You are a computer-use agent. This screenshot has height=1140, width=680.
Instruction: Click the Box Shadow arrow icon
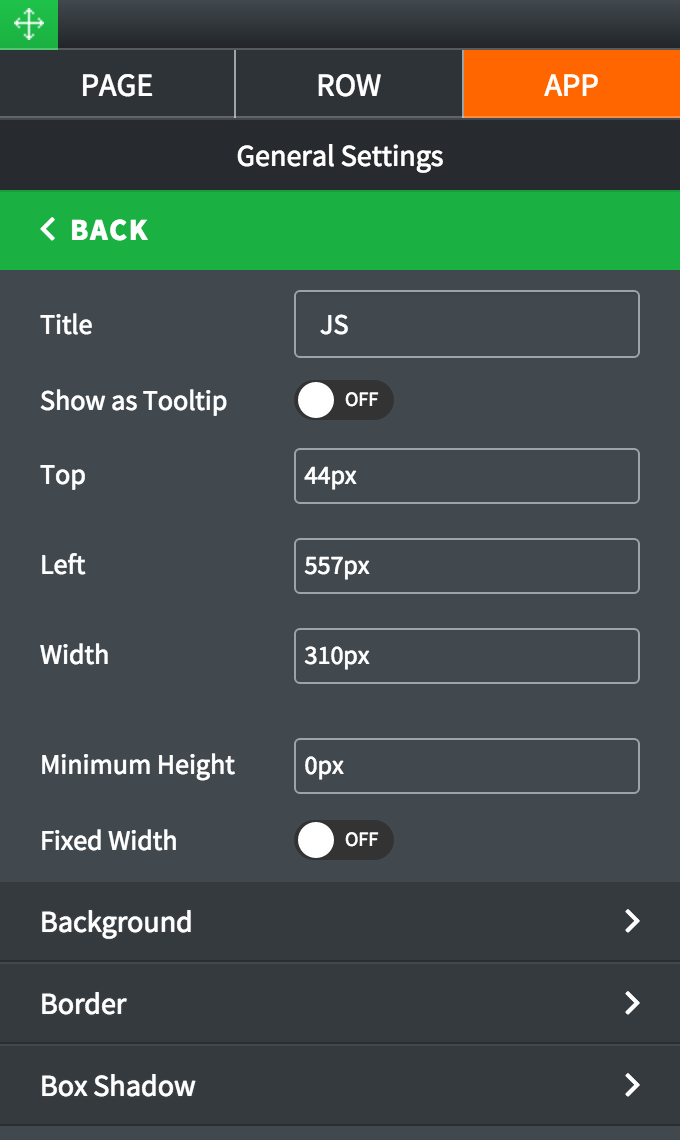click(x=632, y=1086)
